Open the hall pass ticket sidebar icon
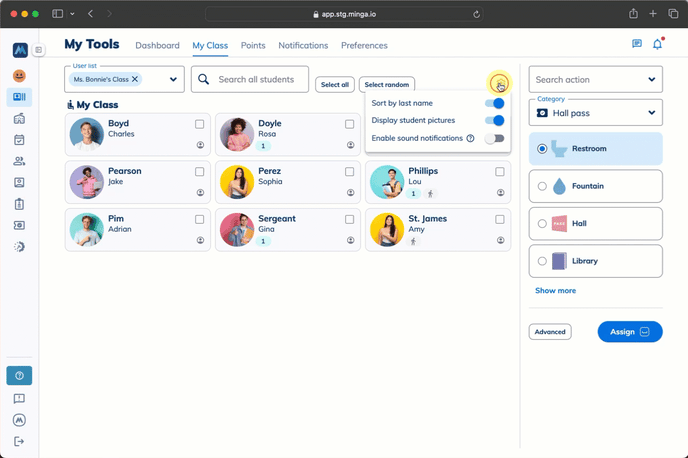This screenshot has height=458, width=688. pyautogui.click(x=19, y=225)
